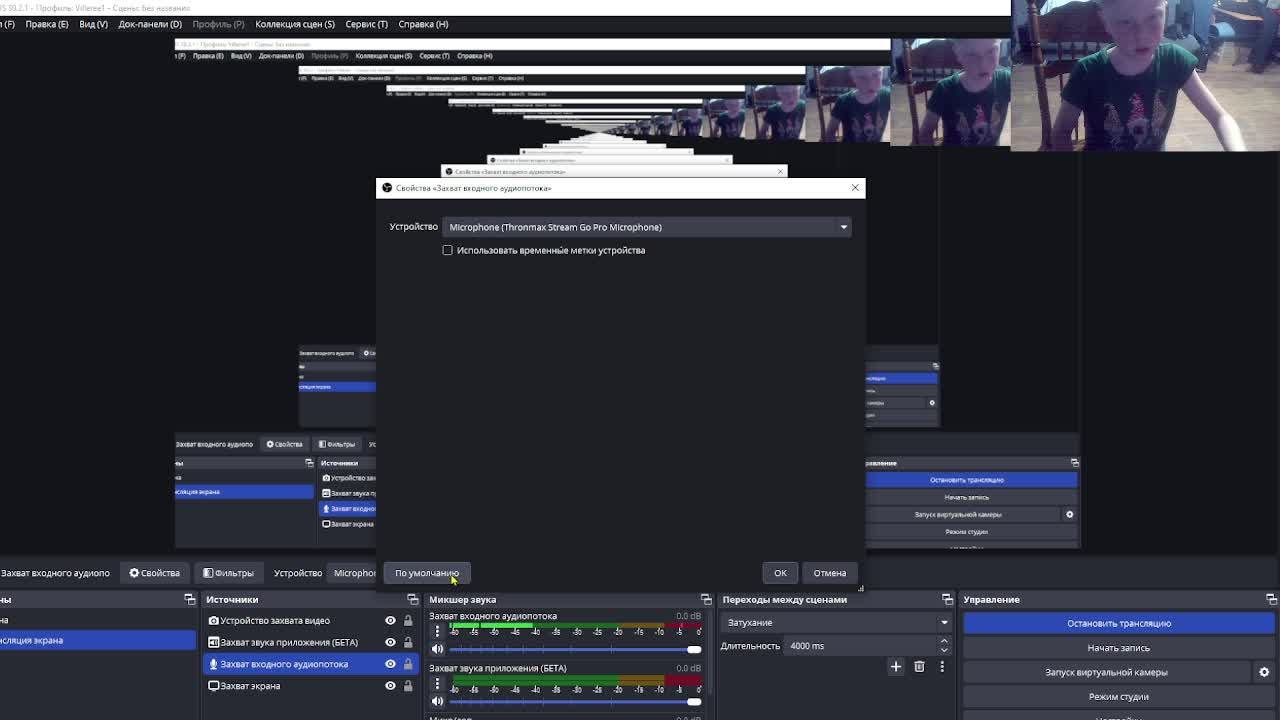Confirm the dialog with OK
This screenshot has width=1280, height=720.
tap(780, 573)
